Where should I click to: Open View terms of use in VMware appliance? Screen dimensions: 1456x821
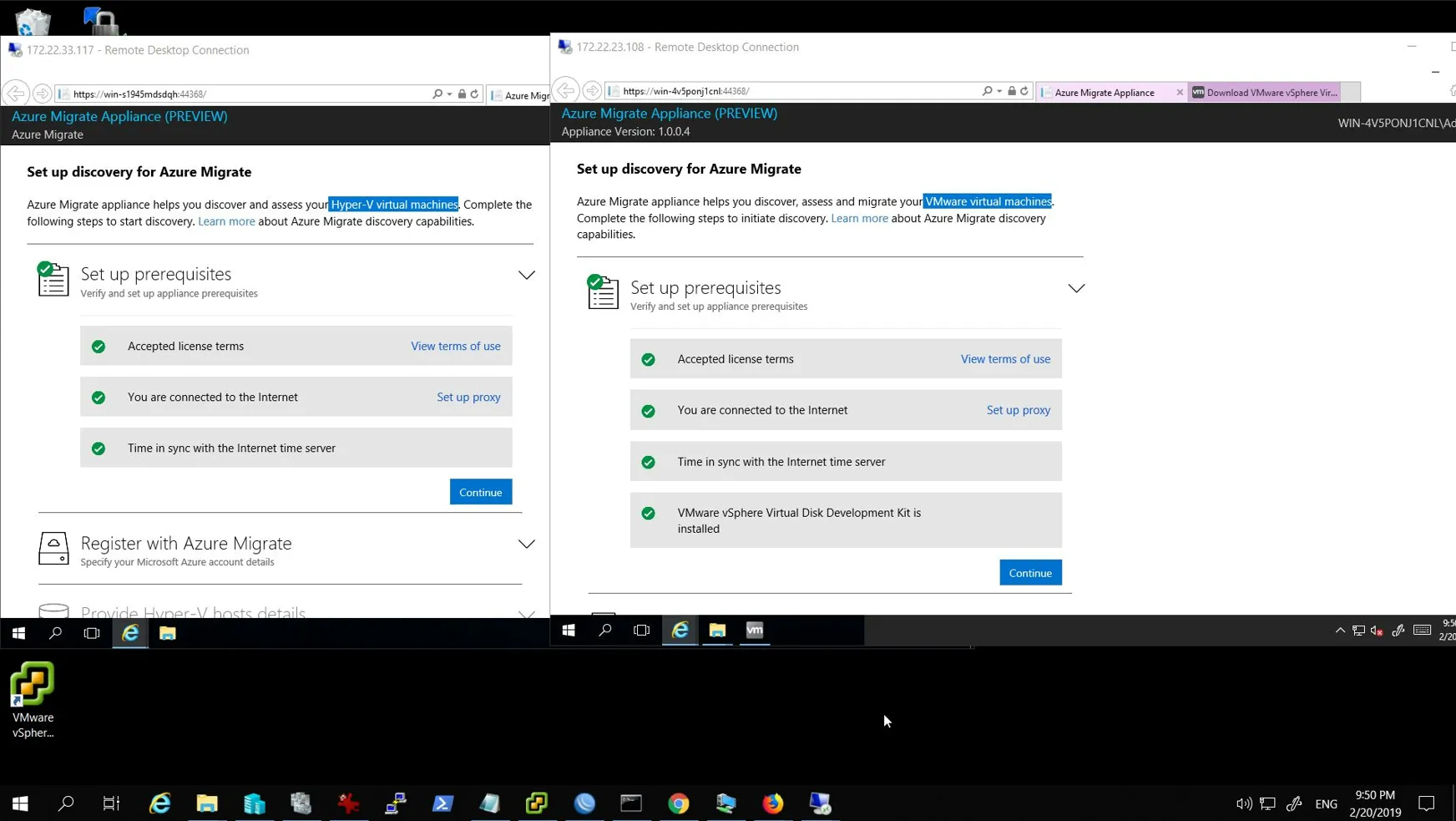(x=1005, y=359)
